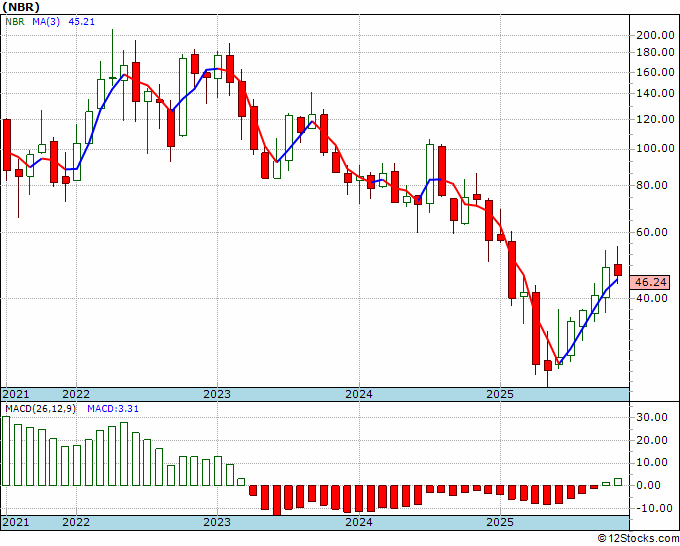The image size is (680, 546).
Task: Click 2025 on the MACD timeline
Action: point(500,522)
